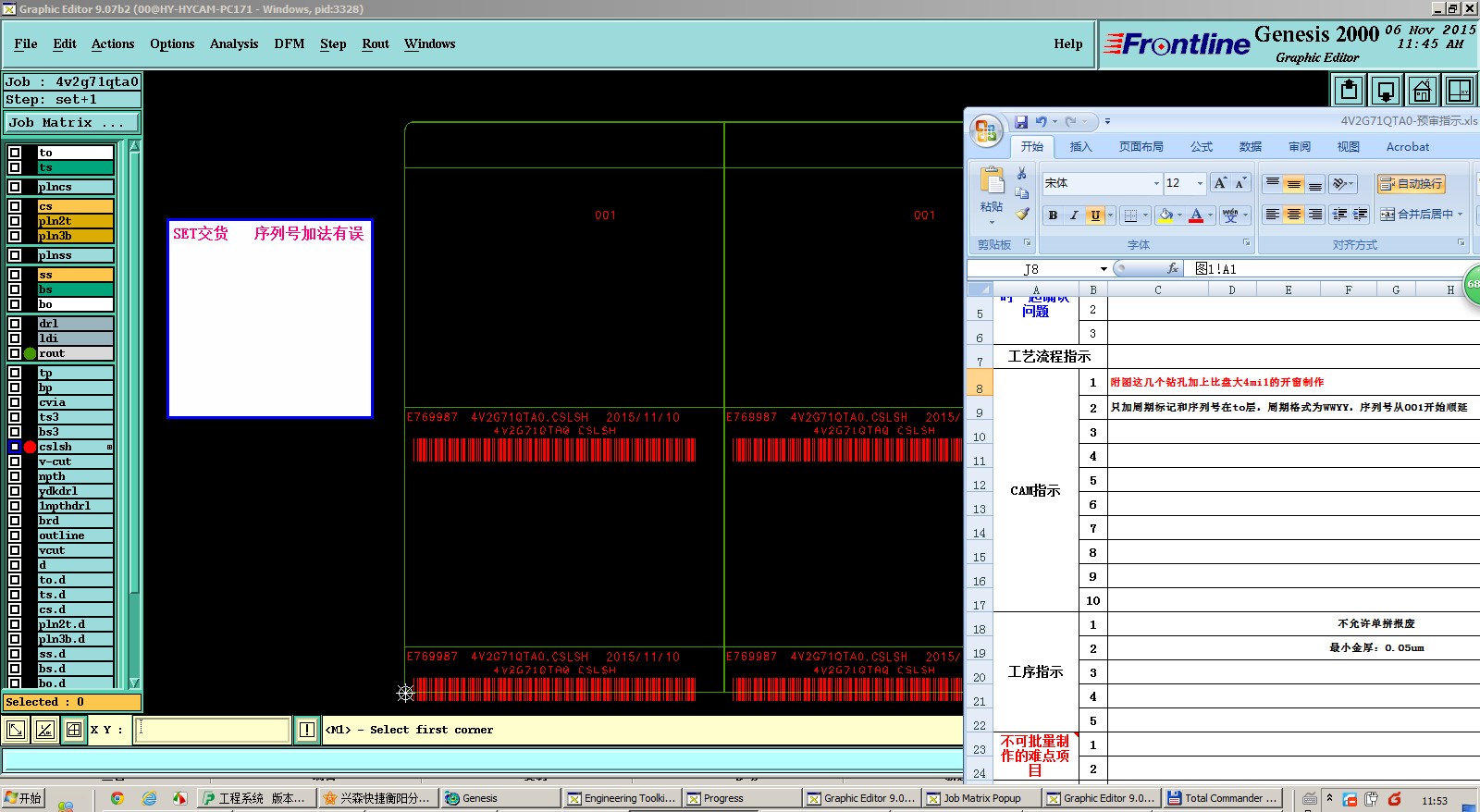Switch to the 页面布局 ribbon tab

click(x=1141, y=147)
